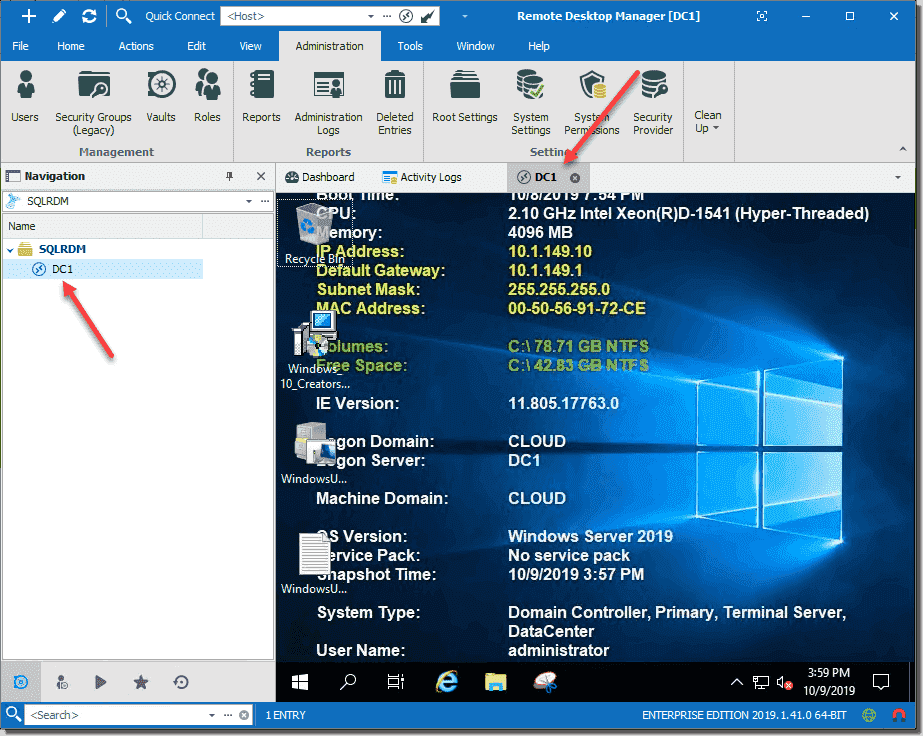Add a new entry with the plus icon
The height and width of the screenshot is (736, 923).
click(26, 15)
